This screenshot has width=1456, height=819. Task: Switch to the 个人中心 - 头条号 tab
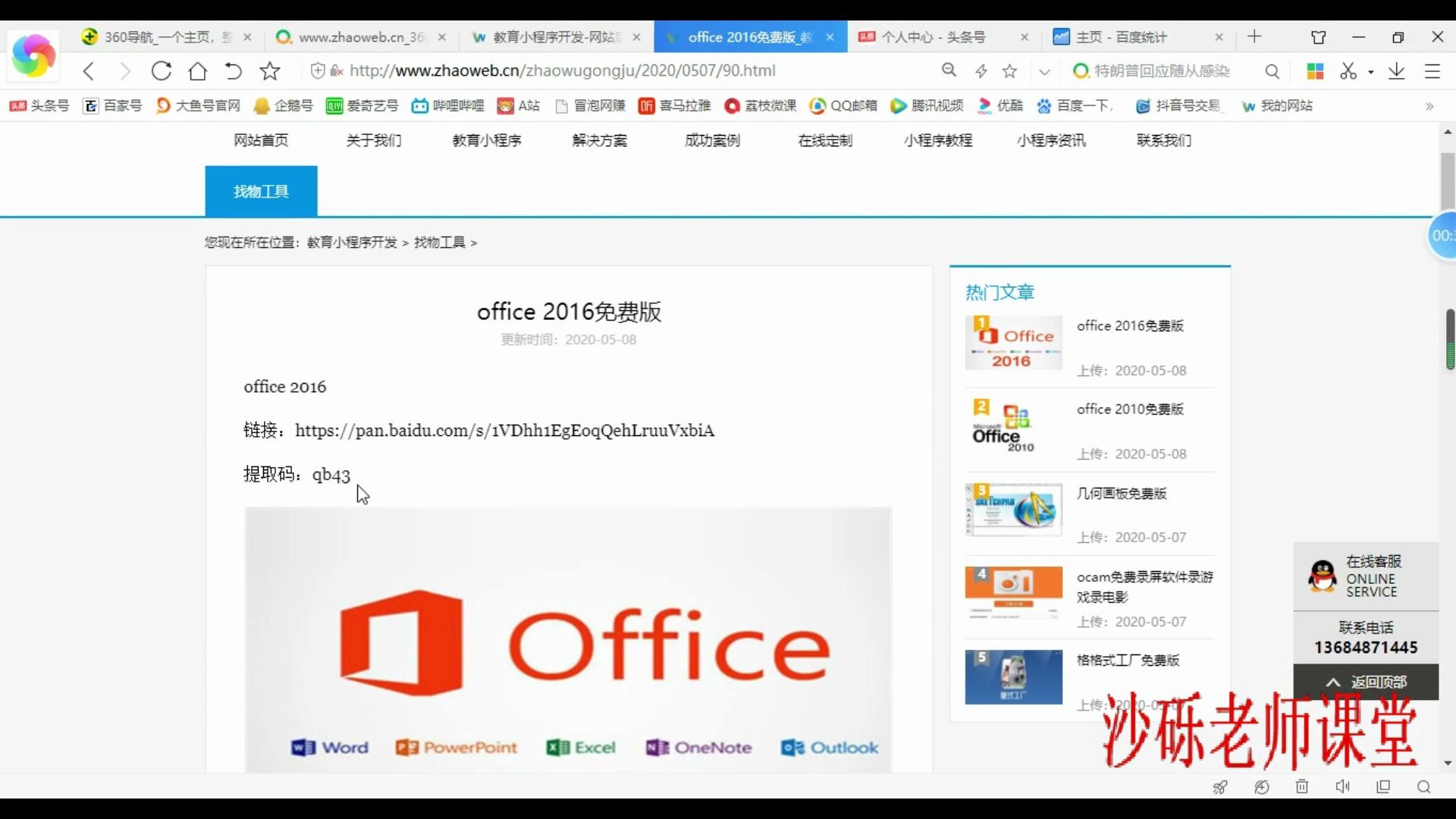pos(944,37)
